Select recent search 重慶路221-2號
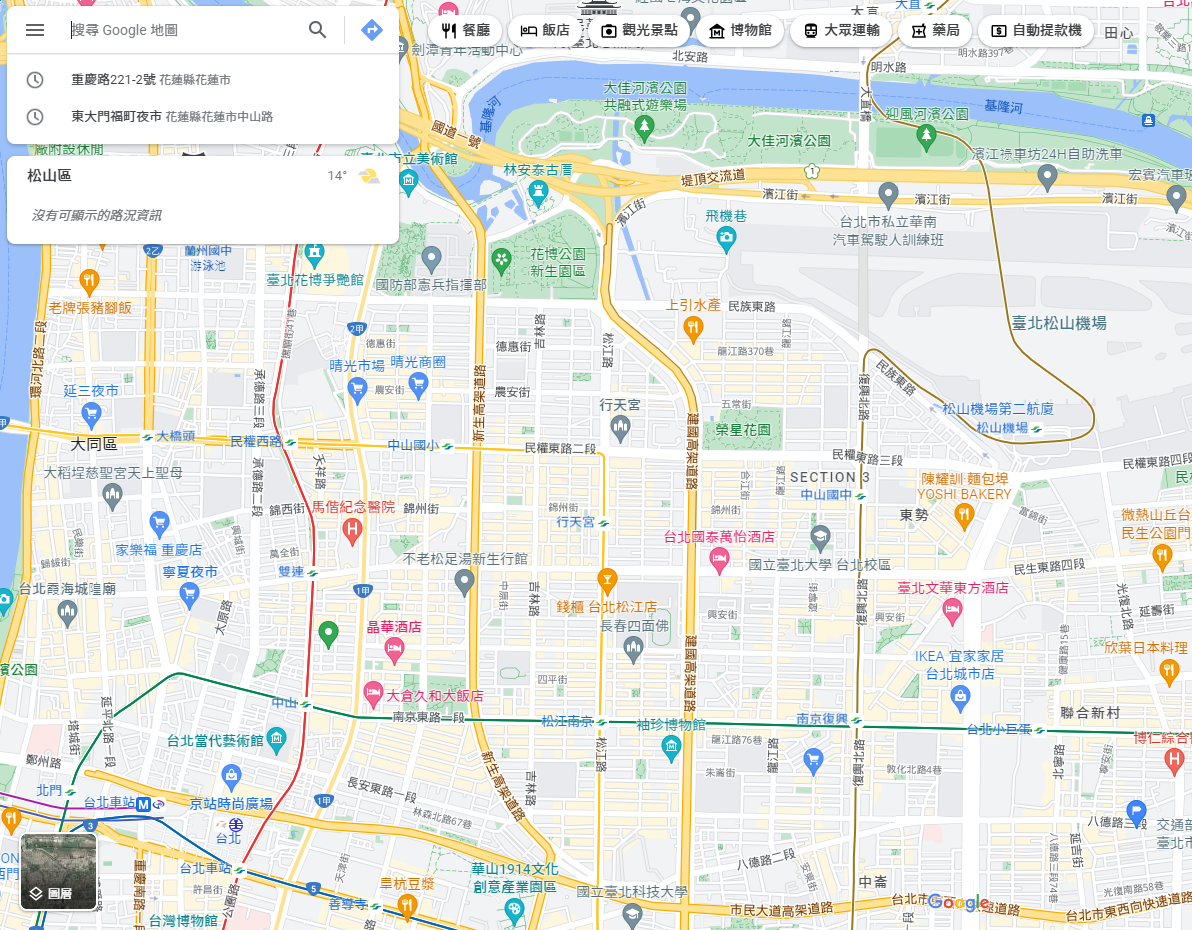This screenshot has width=1192, height=930. click(x=202, y=80)
